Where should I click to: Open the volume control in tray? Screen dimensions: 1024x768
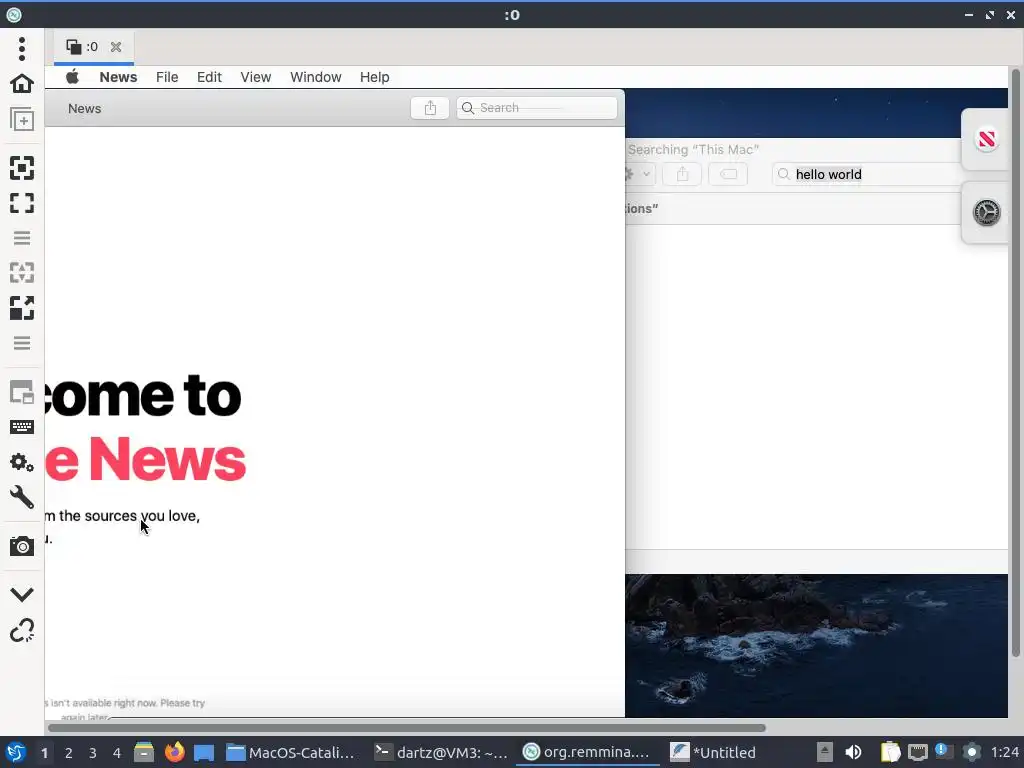pyautogui.click(x=853, y=752)
